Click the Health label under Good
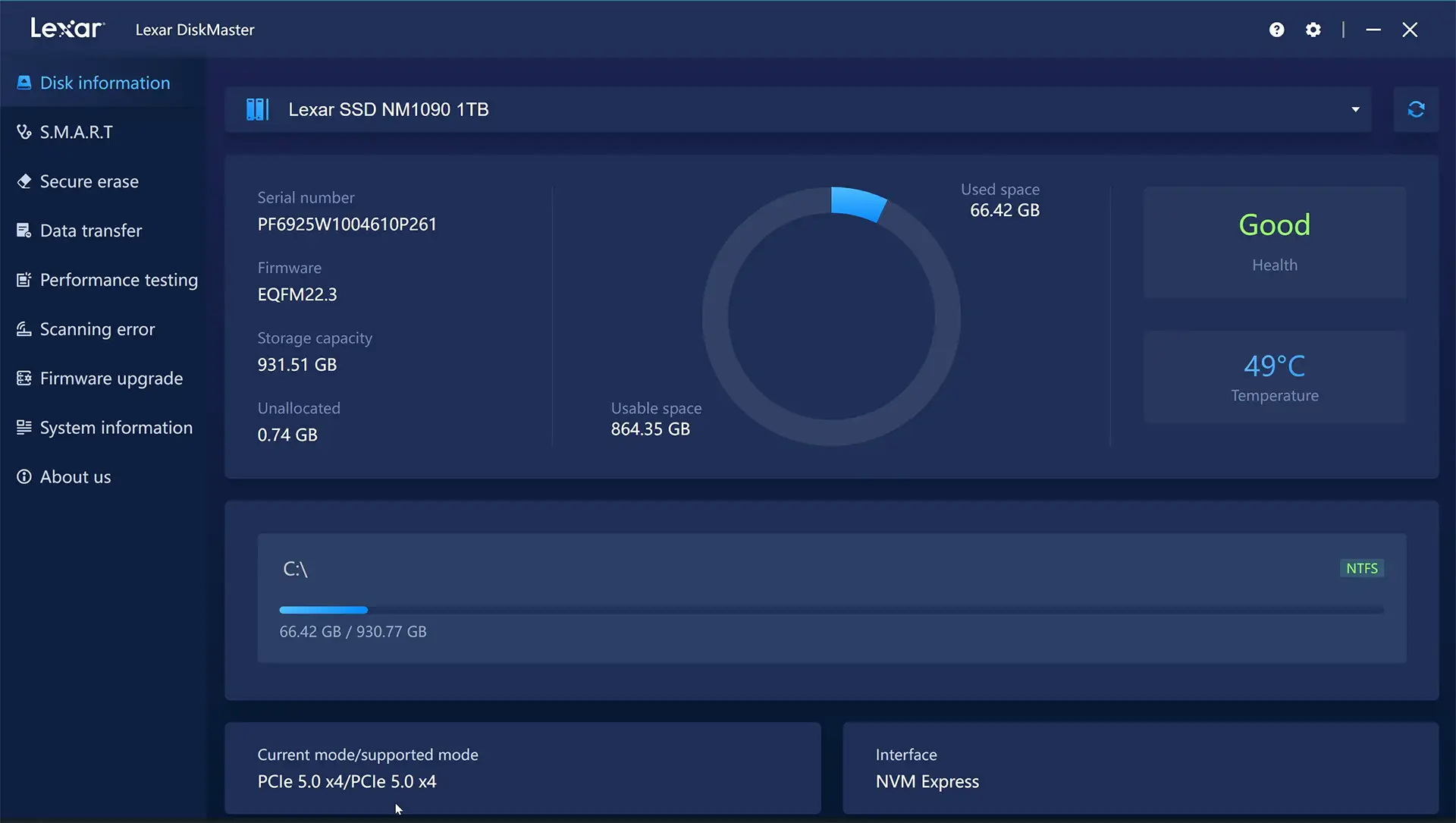1456x823 pixels. pyautogui.click(x=1275, y=265)
